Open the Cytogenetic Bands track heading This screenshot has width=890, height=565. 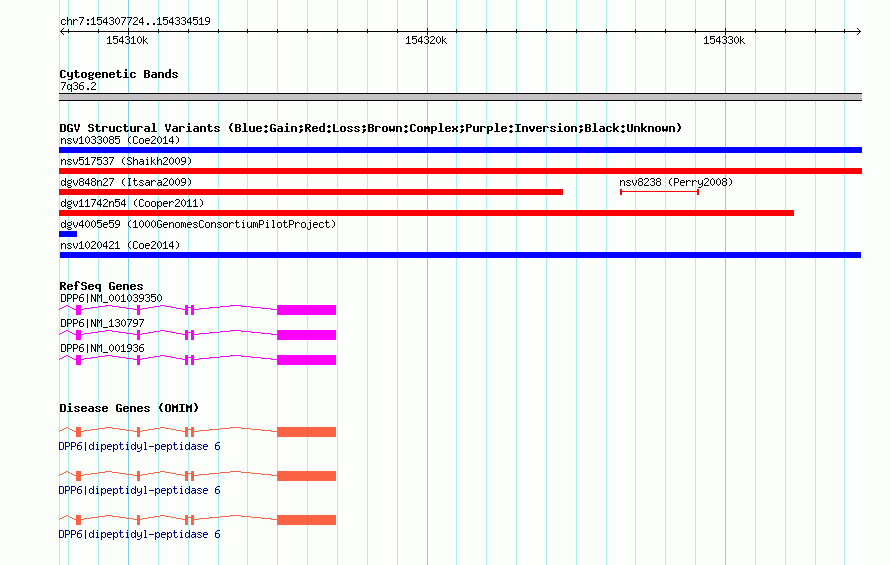[119, 74]
